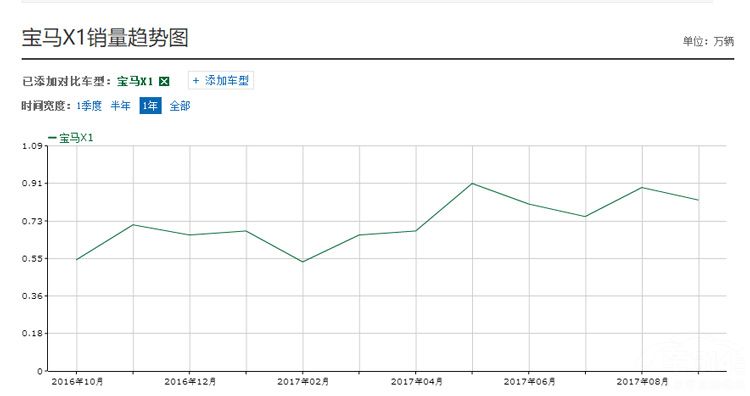Screen dimensions: 750x396
Task: Click the 0.91 y-axis value
Action: pos(32,183)
